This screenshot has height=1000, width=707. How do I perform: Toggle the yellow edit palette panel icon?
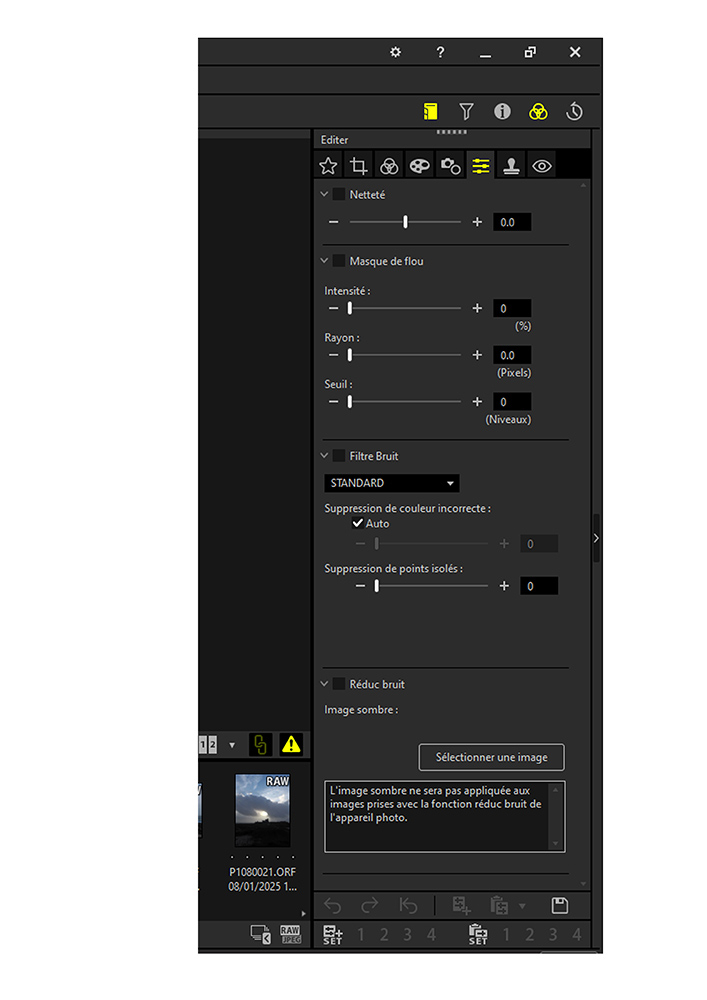pos(431,112)
